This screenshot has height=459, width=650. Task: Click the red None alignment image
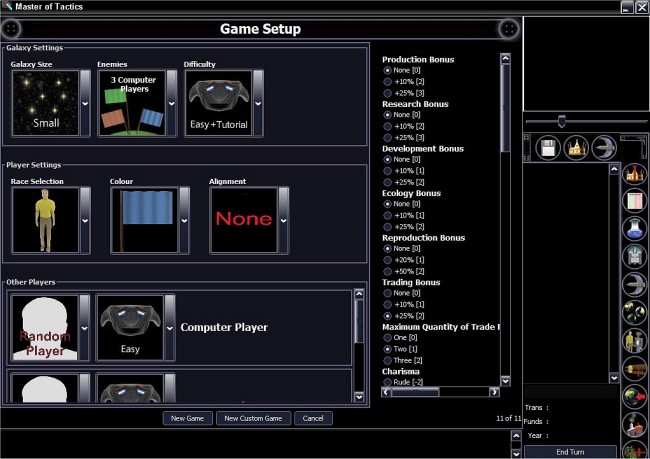tap(244, 220)
